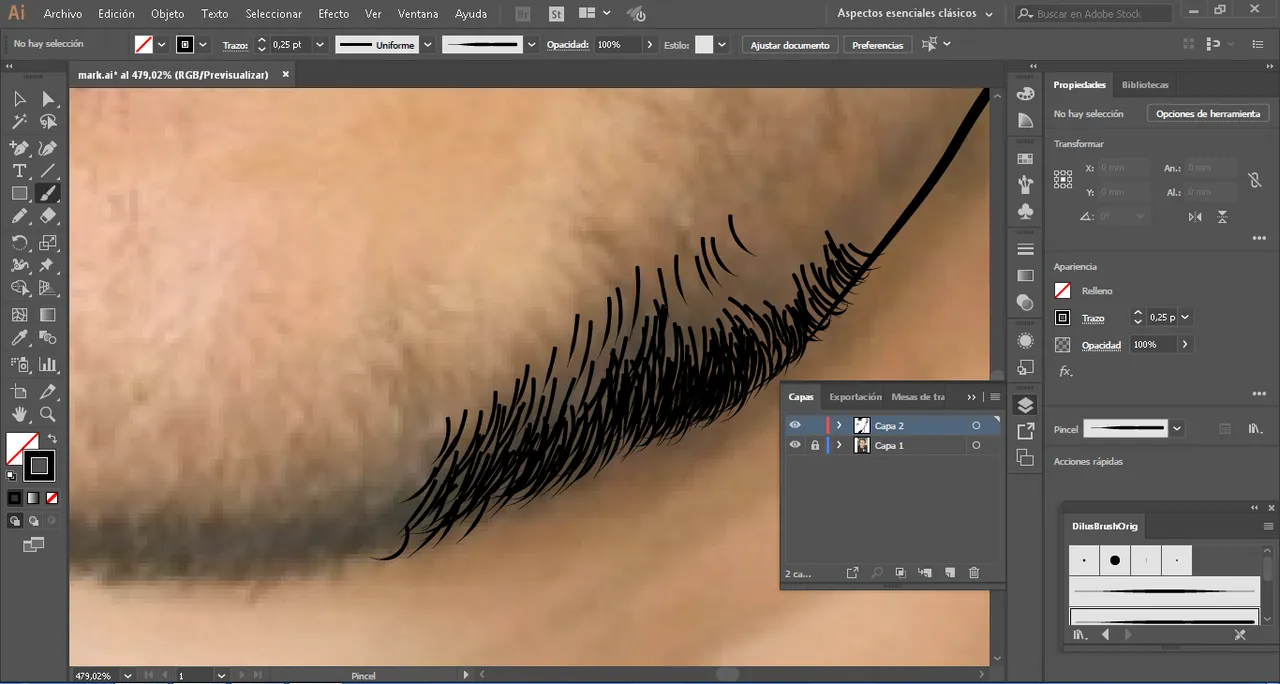The image size is (1280, 684).
Task: Select the Pen tool
Action: [x=19, y=147]
